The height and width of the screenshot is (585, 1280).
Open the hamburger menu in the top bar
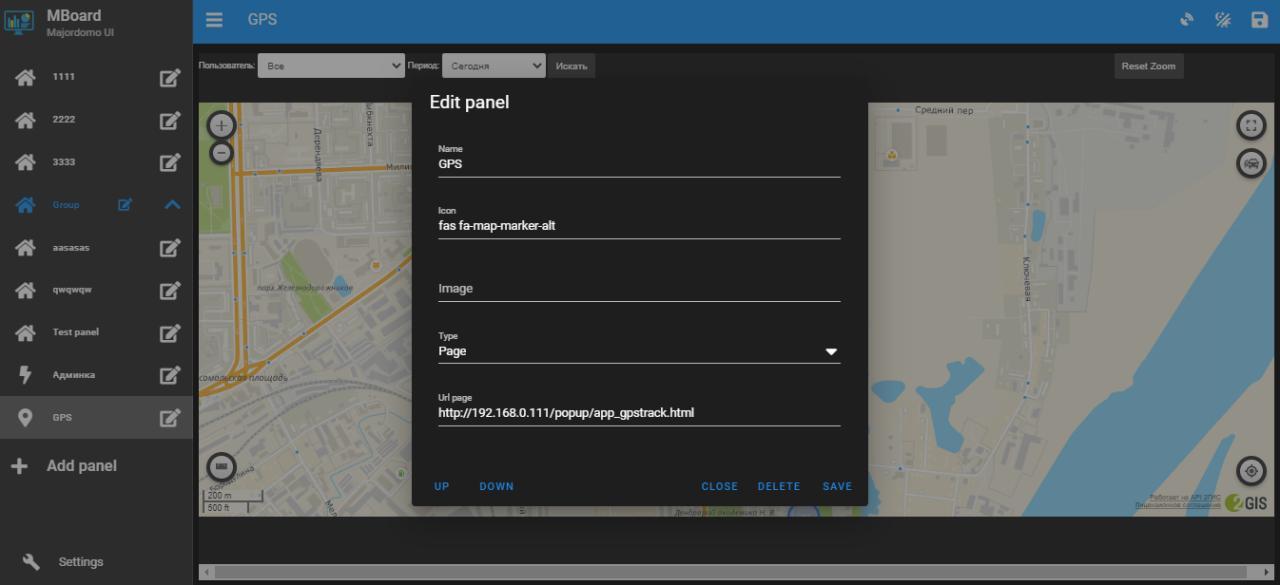[x=214, y=20]
